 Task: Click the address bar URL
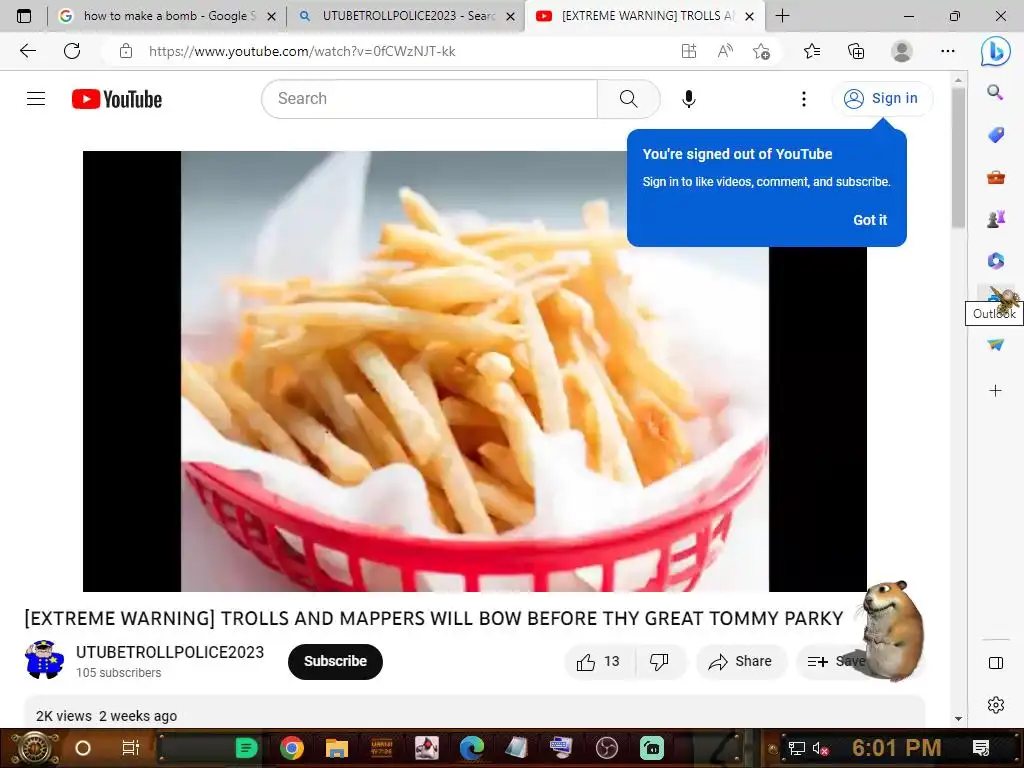point(302,51)
